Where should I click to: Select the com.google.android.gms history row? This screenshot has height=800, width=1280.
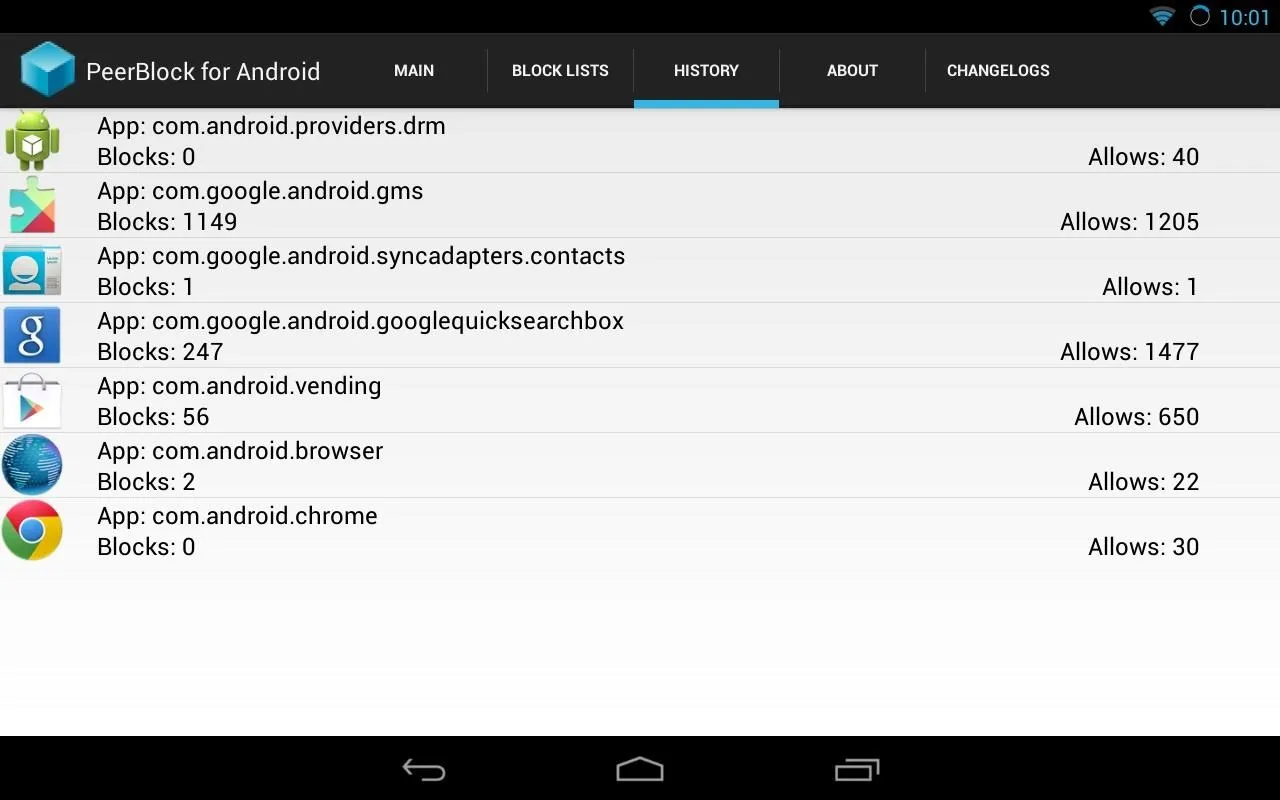(x=640, y=205)
